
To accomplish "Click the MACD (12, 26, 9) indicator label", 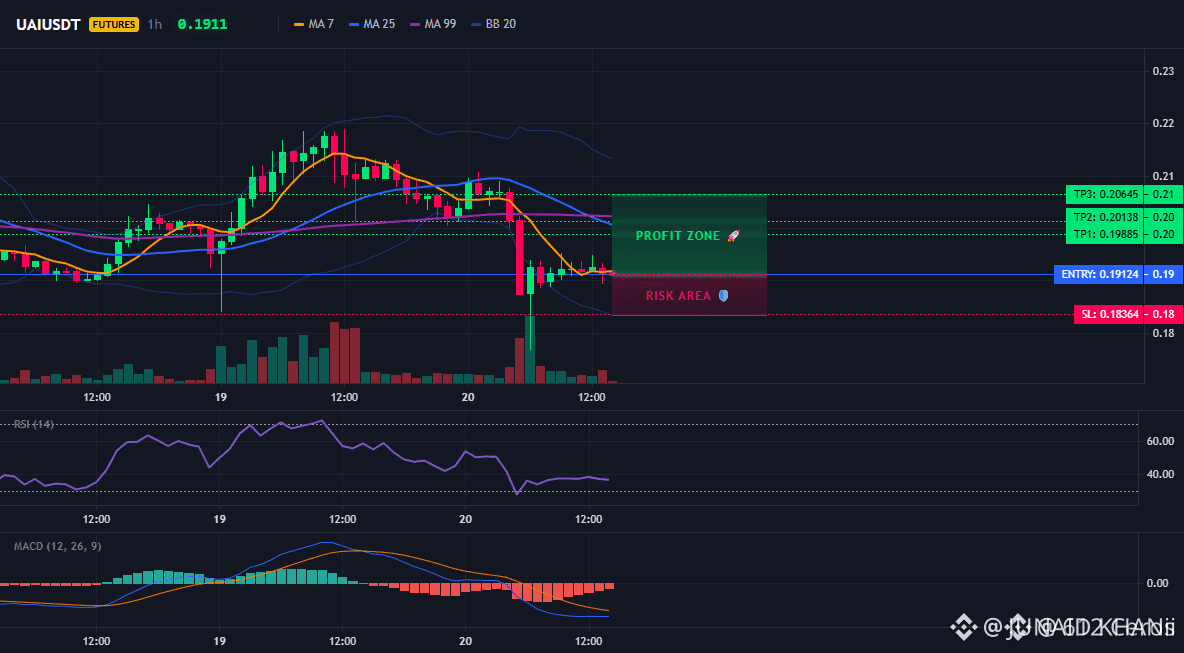I will [57, 546].
